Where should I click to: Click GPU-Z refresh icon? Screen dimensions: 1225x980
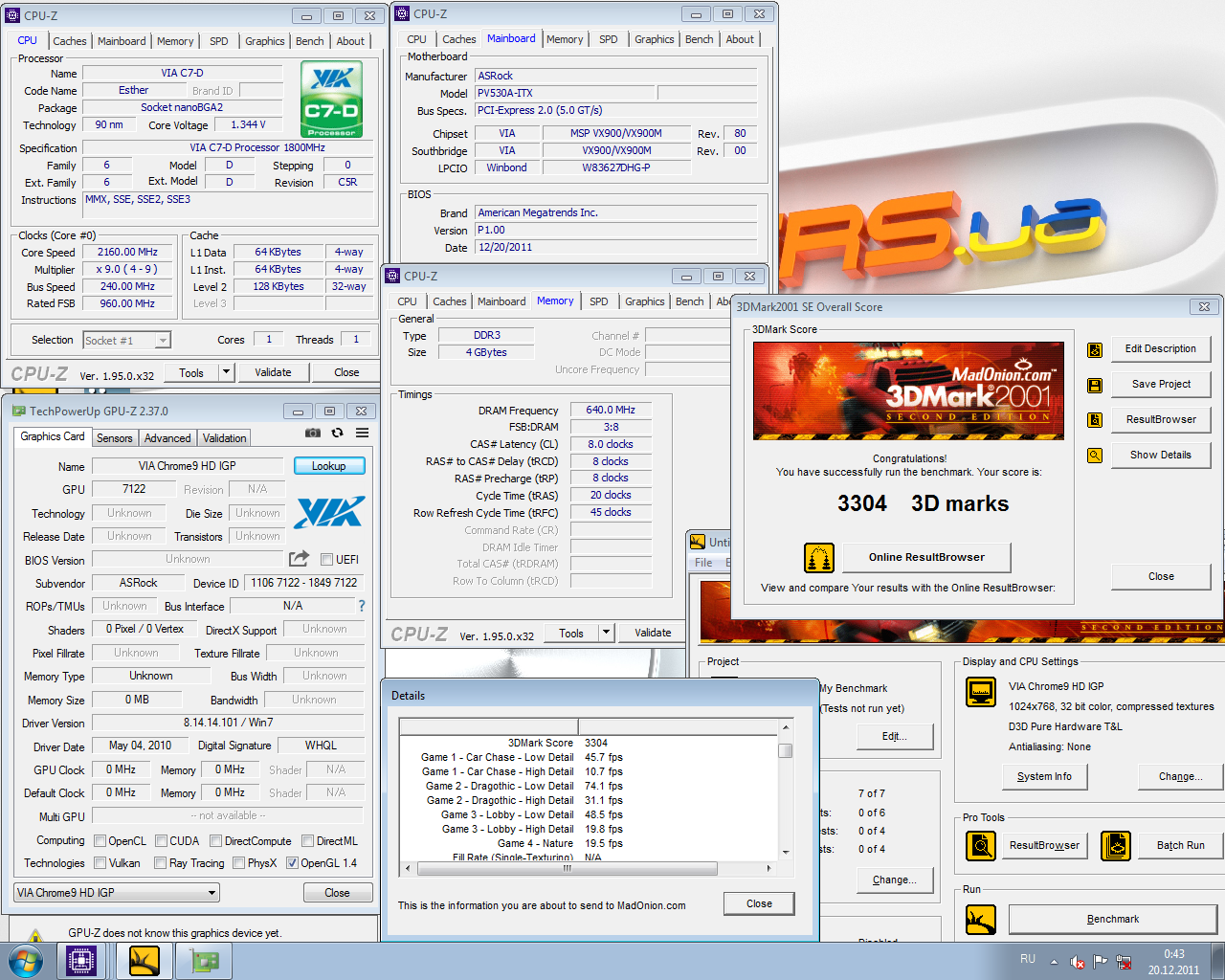[x=337, y=433]
